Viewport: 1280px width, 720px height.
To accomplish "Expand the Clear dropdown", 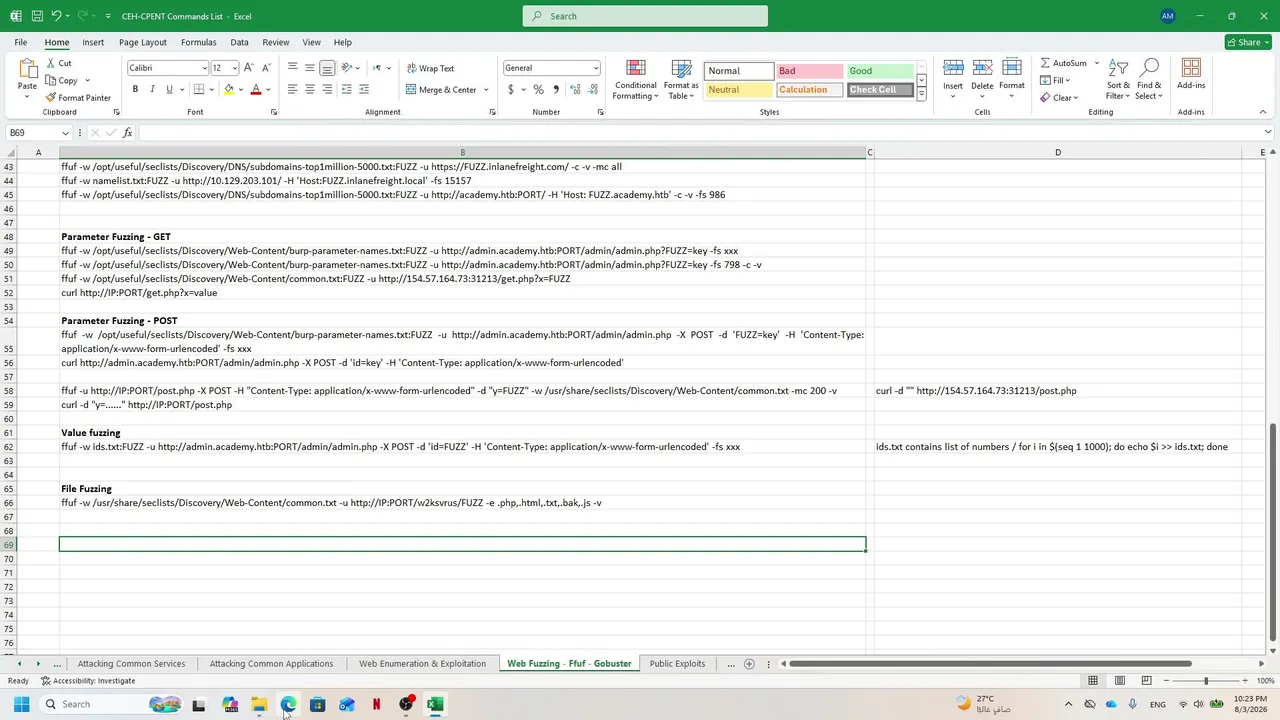I will [1075, 98].
